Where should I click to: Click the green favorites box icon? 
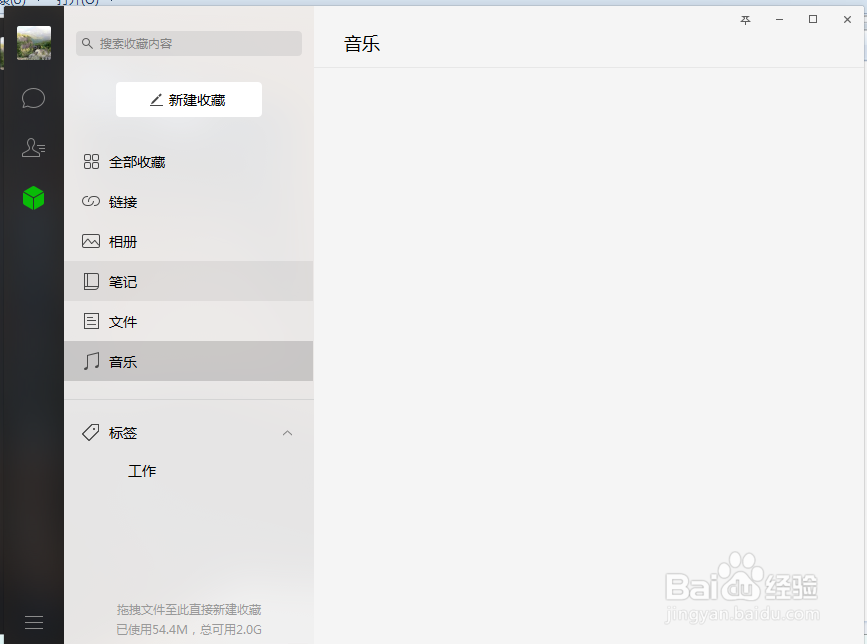33,197
